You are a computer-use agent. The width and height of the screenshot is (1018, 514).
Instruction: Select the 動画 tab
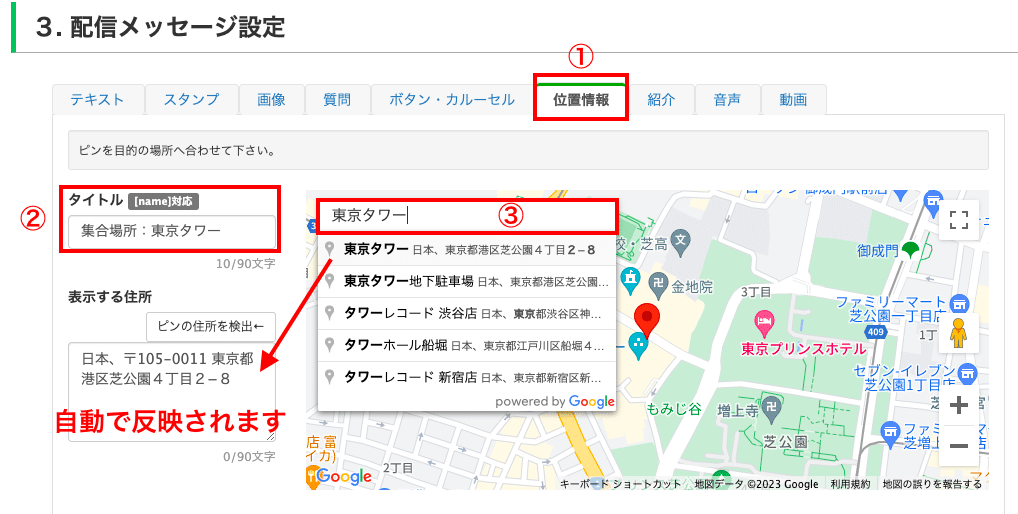[793, 100]
